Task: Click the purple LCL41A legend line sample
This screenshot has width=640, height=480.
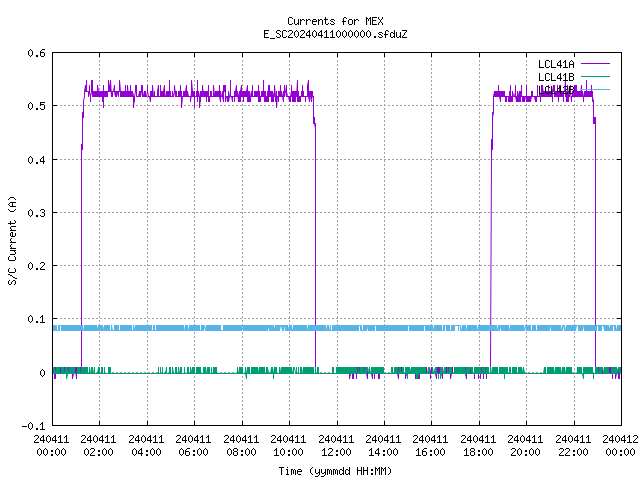Action: click(x=595, y=64)
